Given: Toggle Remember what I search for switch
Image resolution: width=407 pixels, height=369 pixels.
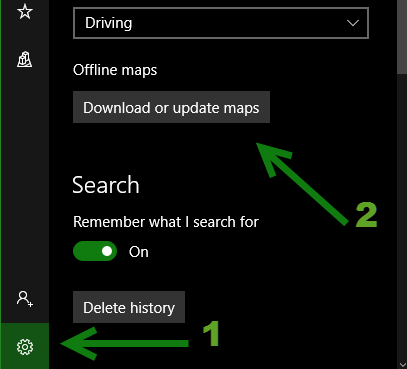Looking at the screenshot, I should [x=95, y=251].
